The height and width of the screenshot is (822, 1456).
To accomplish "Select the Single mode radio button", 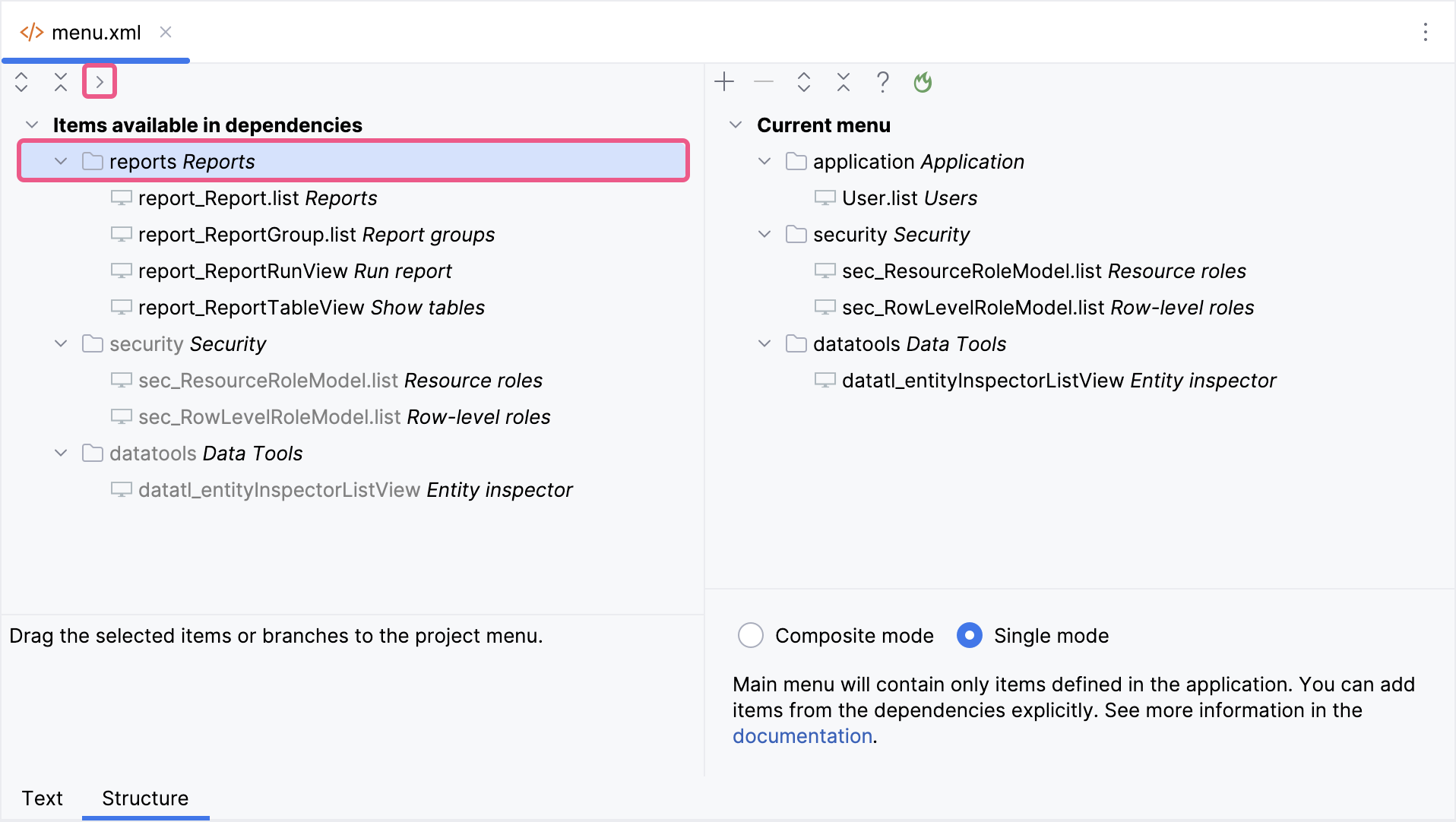I will click(970, 635).
